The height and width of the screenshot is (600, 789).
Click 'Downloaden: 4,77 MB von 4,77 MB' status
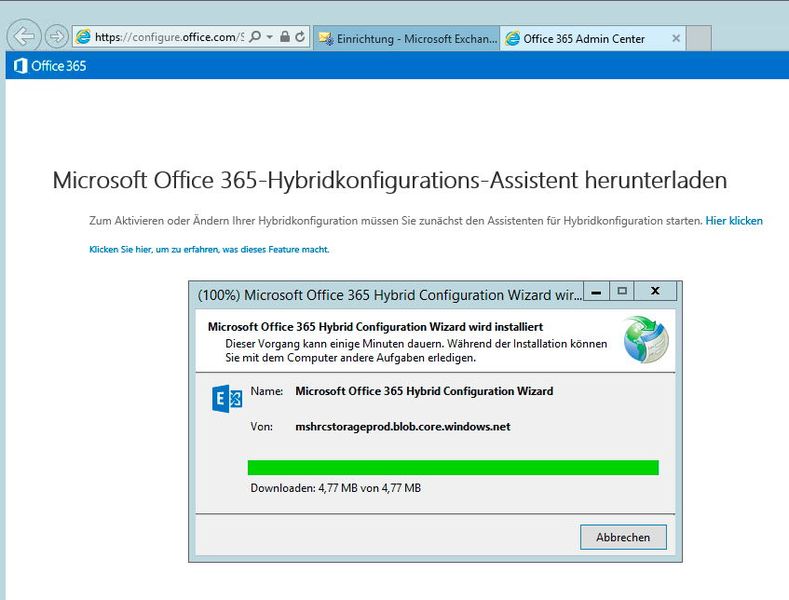coord(336,488)
